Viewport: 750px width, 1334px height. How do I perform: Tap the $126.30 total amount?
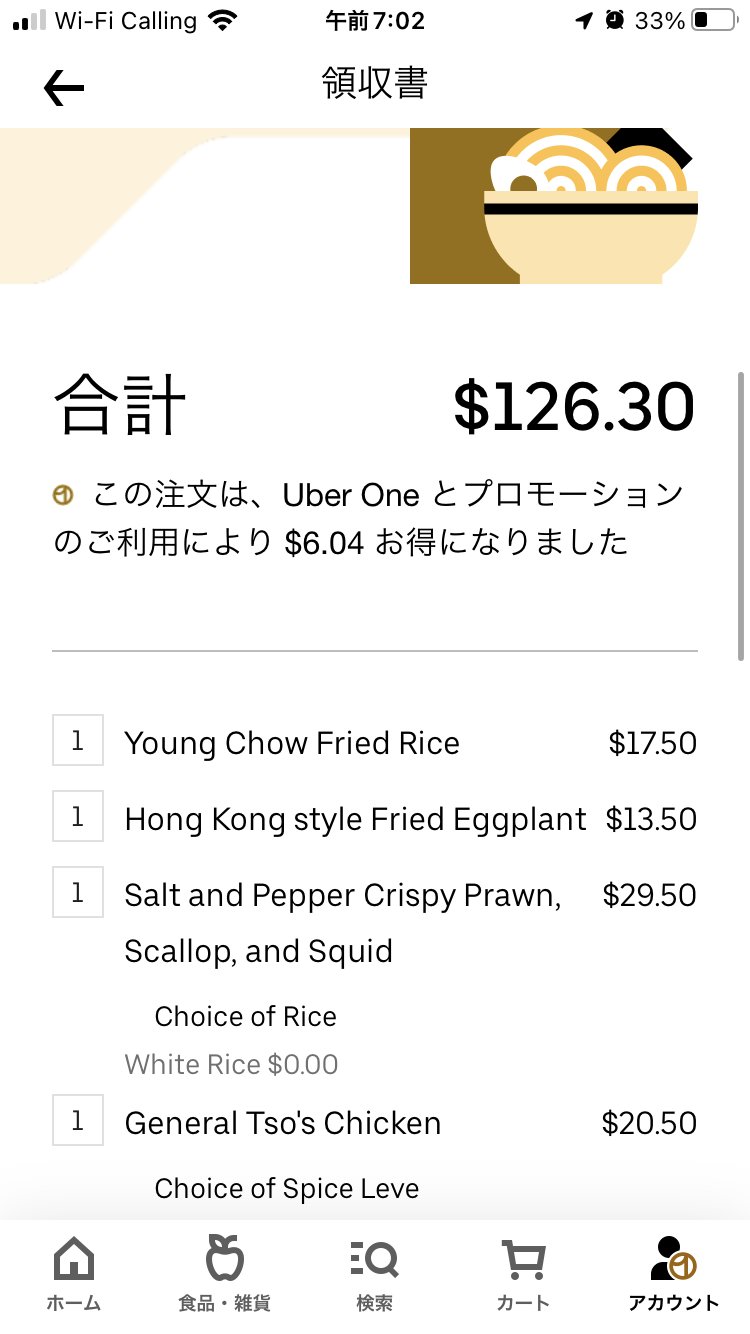point(573,407)
